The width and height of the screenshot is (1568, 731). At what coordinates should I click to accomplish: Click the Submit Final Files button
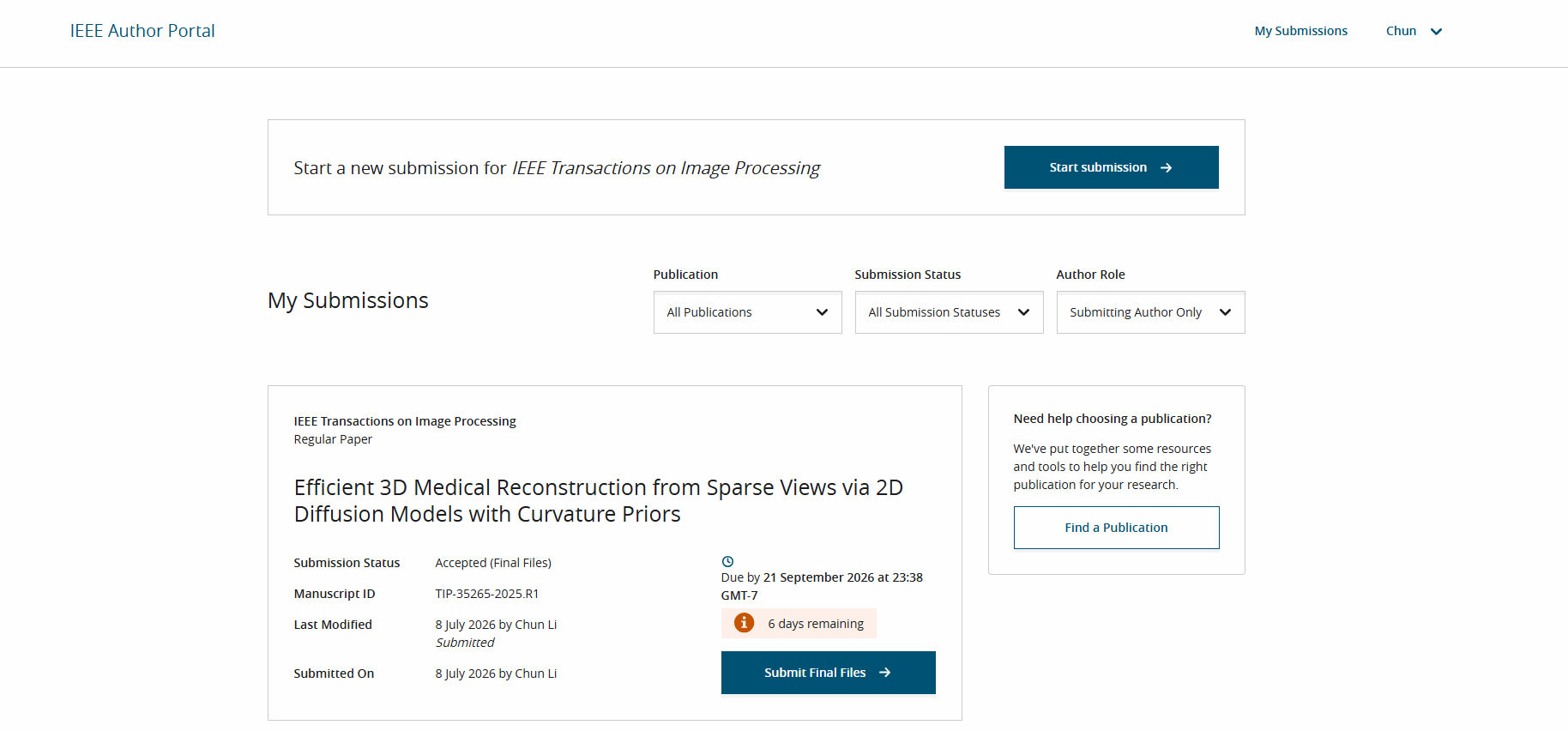tap(828, 673)
